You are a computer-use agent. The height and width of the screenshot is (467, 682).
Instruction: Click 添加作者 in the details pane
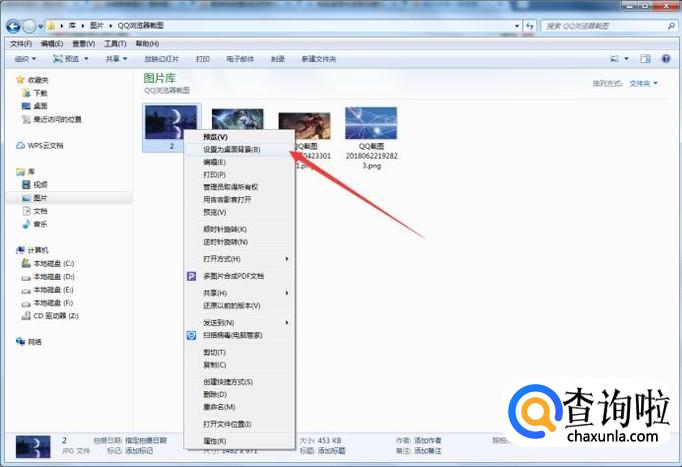pyautogui.click(x=428, y=440)
